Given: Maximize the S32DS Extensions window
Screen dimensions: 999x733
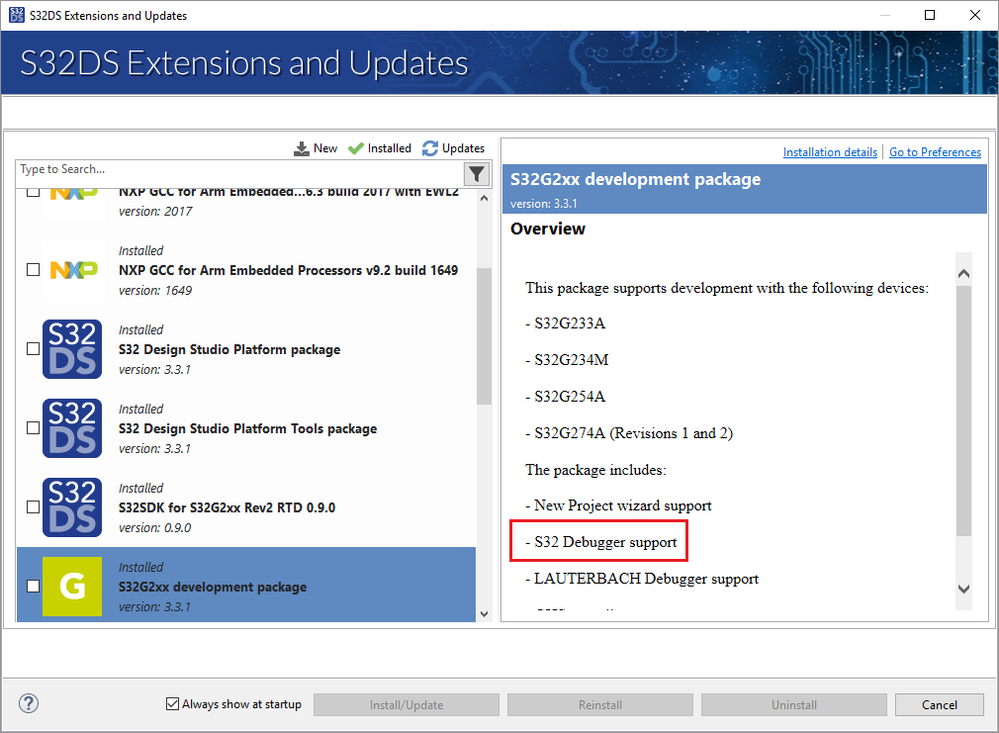Looking at the screenshot, I should [x=930, y=15].
